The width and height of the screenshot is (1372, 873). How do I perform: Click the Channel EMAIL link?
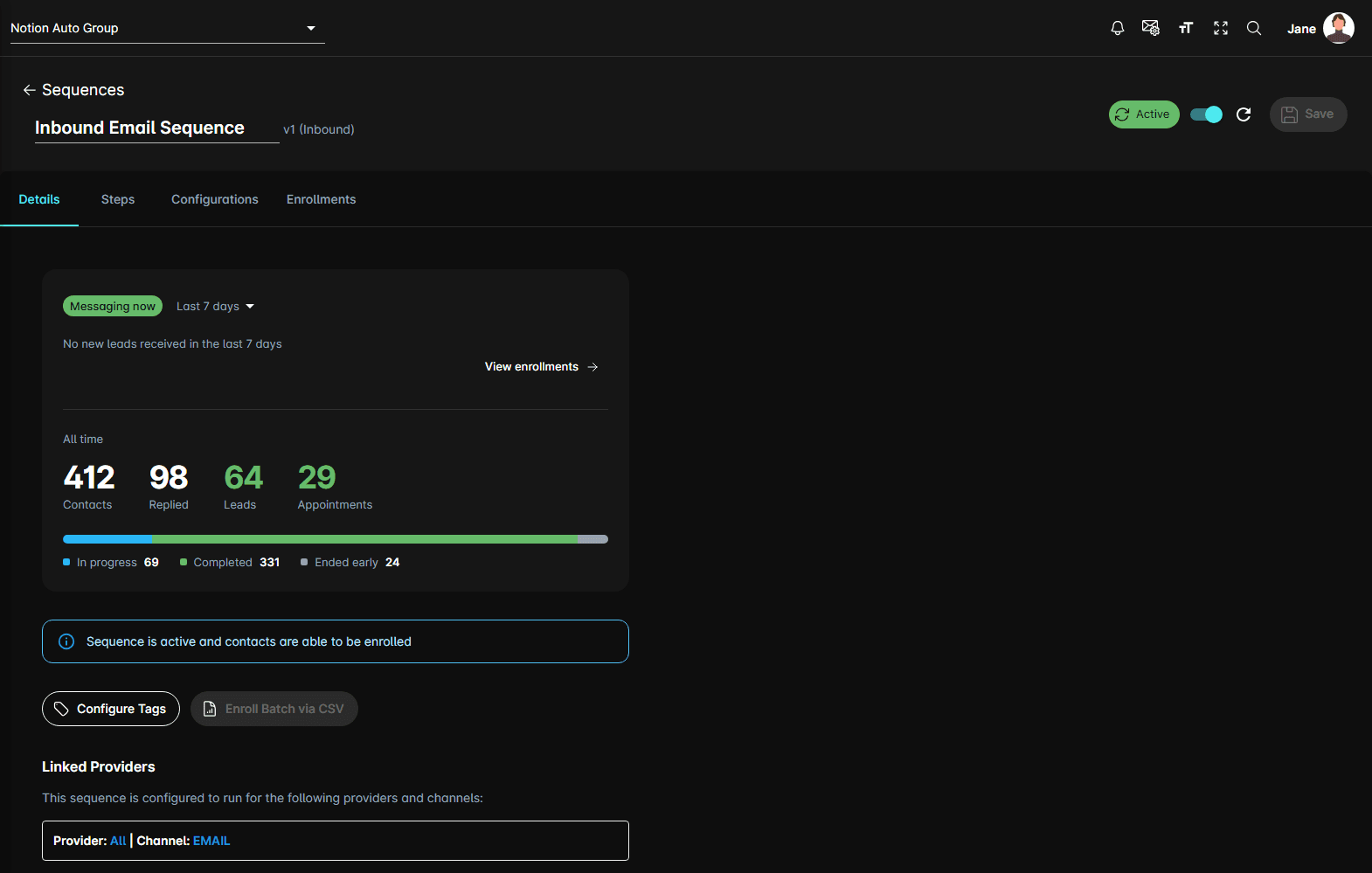211,841
